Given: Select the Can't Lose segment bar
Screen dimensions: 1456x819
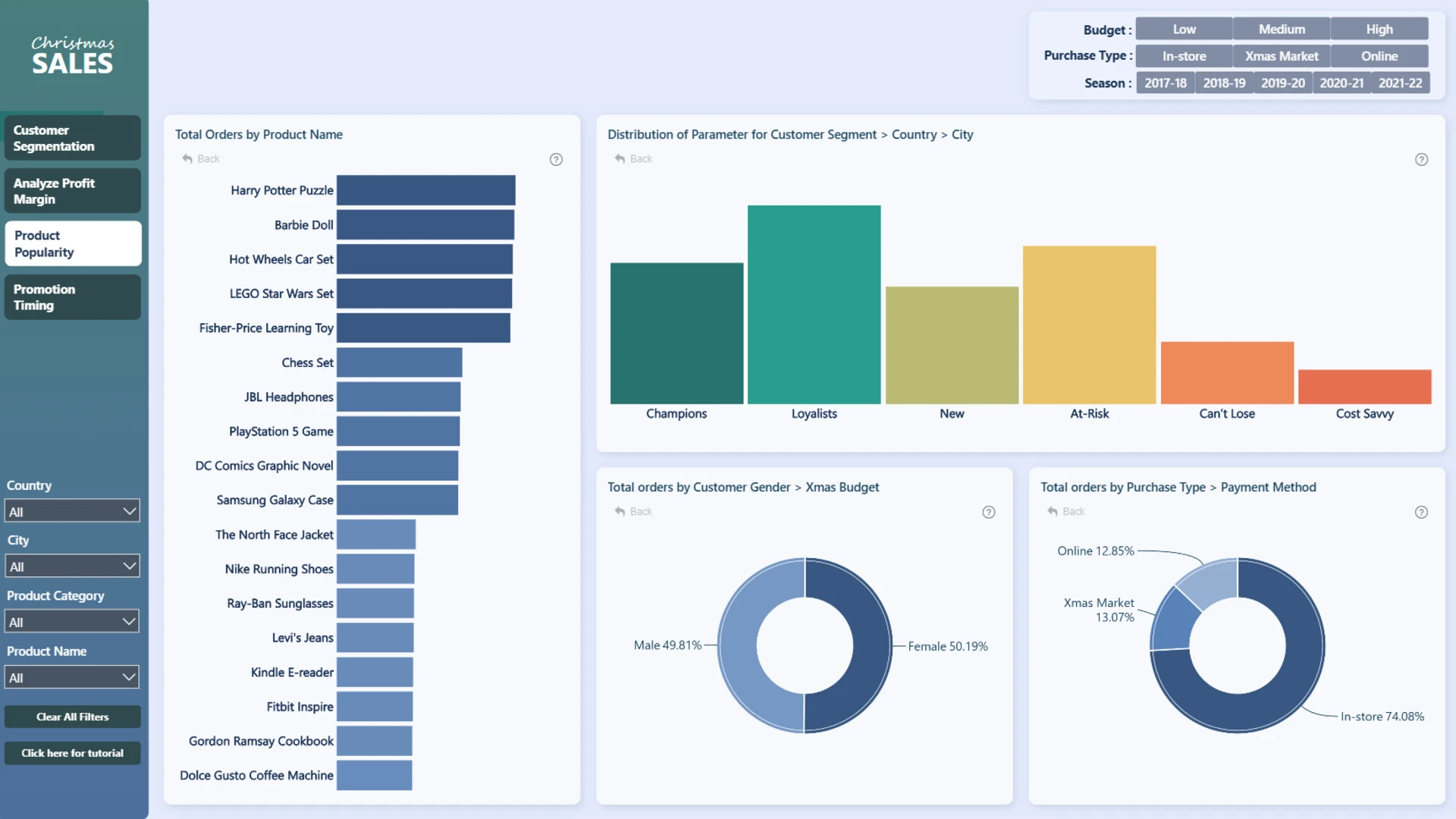Looking at the screenshot, I should (x=1227, y=373).
